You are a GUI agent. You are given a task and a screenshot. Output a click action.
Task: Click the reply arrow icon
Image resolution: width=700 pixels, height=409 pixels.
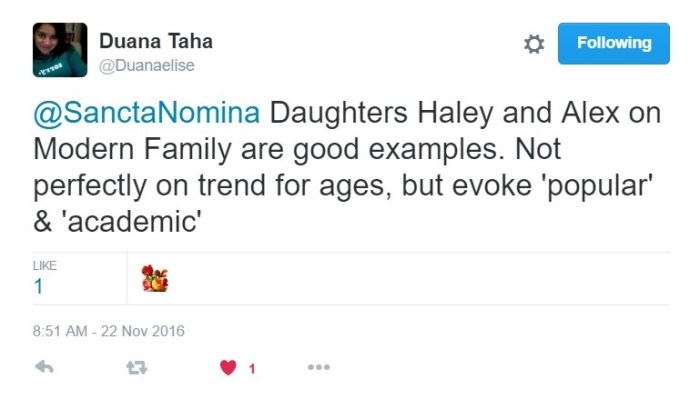coord(43,367)
